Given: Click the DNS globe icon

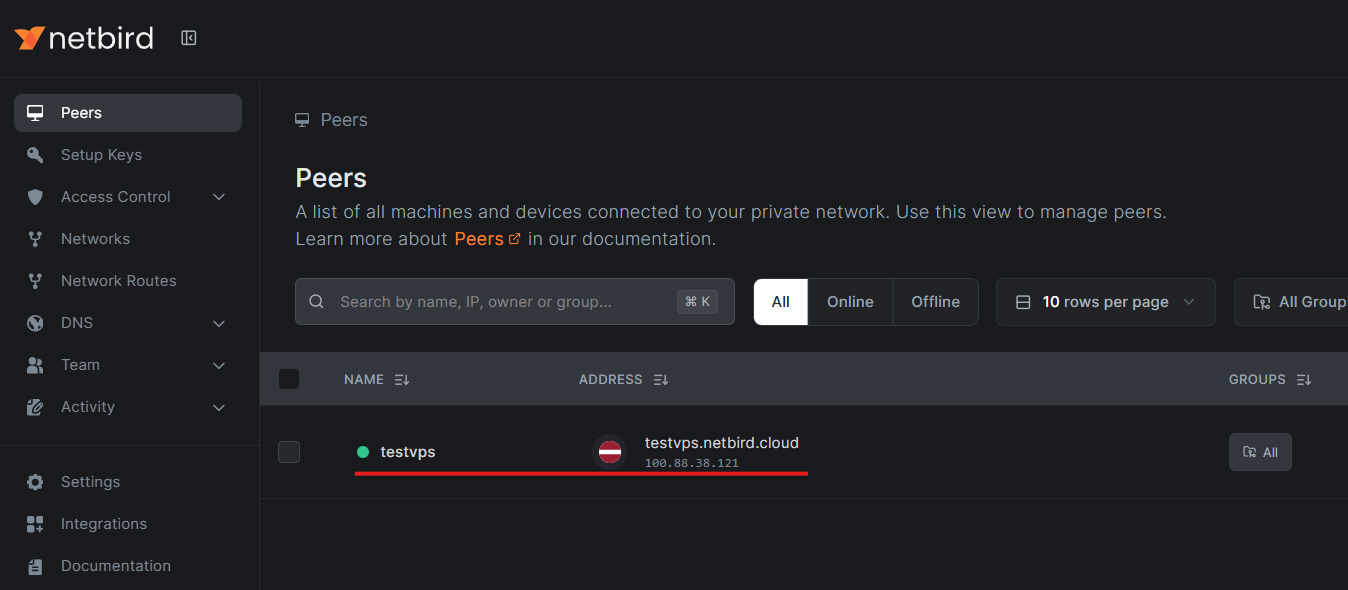Looking at the screenshot, I should (x=35, y=323).
